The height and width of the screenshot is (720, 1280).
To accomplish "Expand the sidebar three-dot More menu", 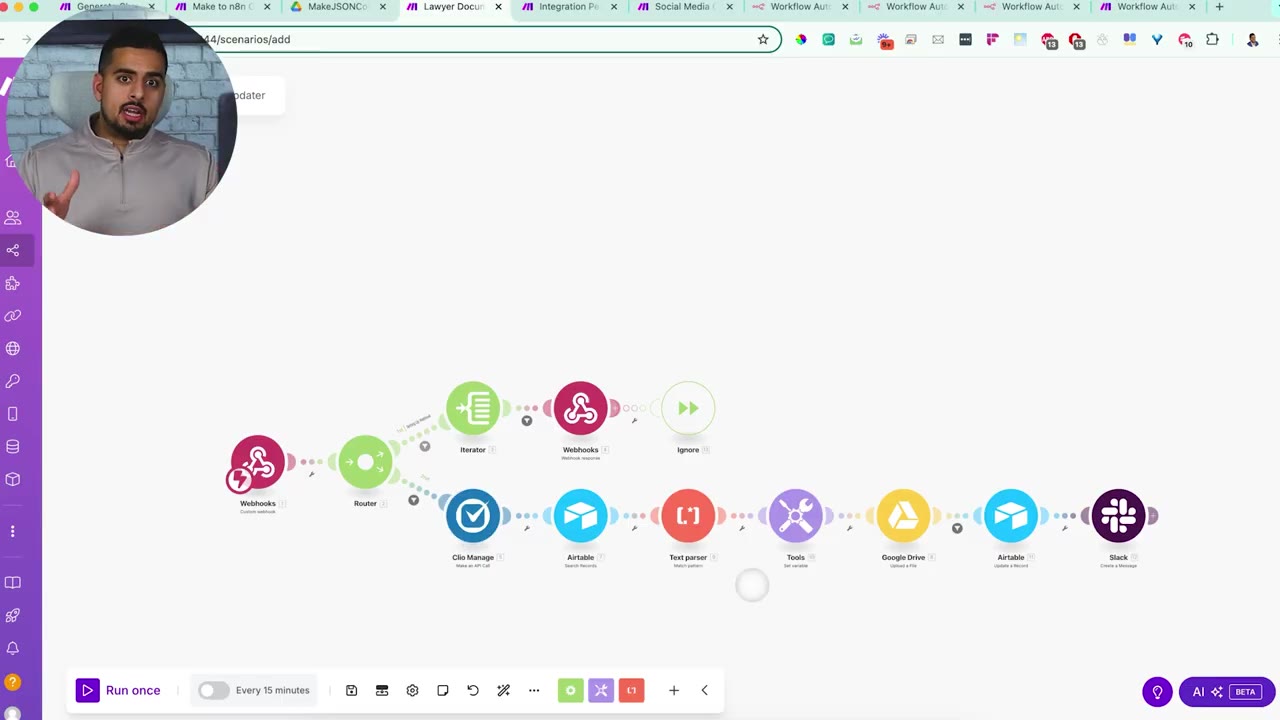I will click(x=13, y=532).
